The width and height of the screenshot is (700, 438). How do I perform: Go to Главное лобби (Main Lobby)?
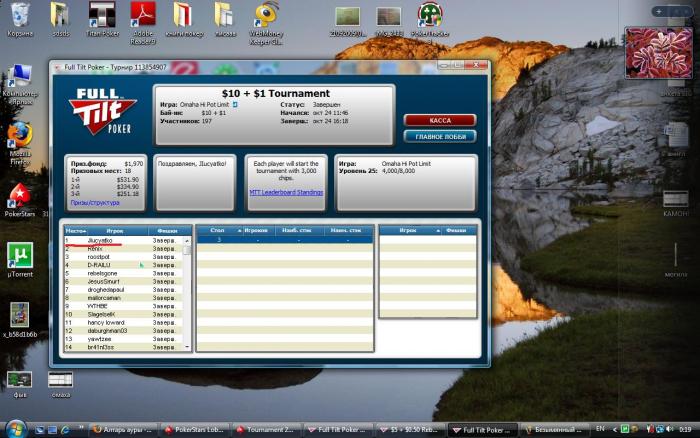(440, 137)
